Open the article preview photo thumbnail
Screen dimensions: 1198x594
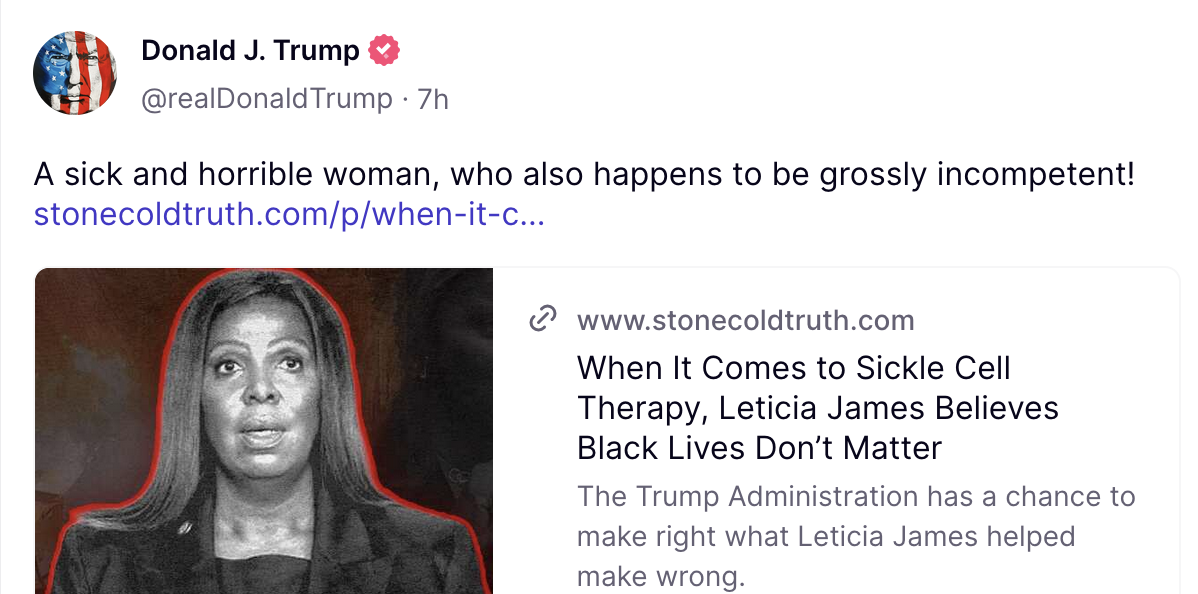(264, 431)
